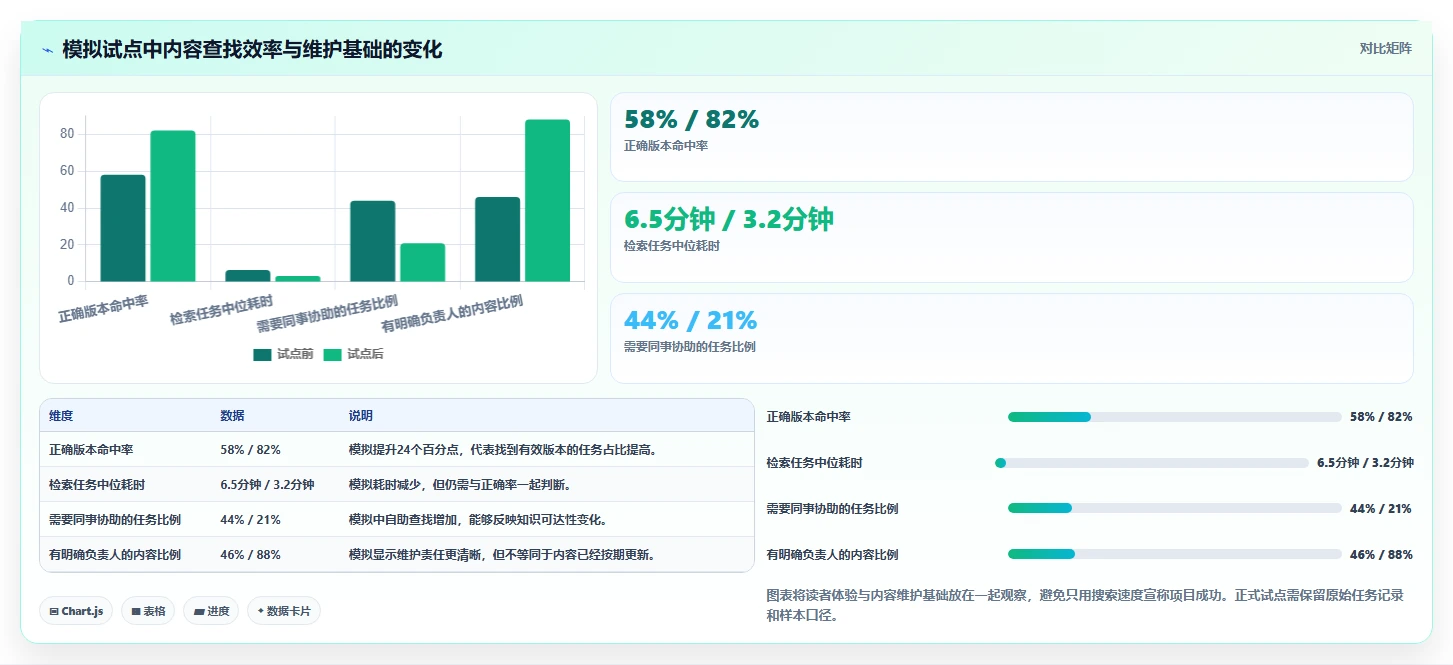Image resolution: width=1453 pixels, height=665 pixels.
Task: Click the progress bar for 正确版本命中率
Action: coord(1174,417)
